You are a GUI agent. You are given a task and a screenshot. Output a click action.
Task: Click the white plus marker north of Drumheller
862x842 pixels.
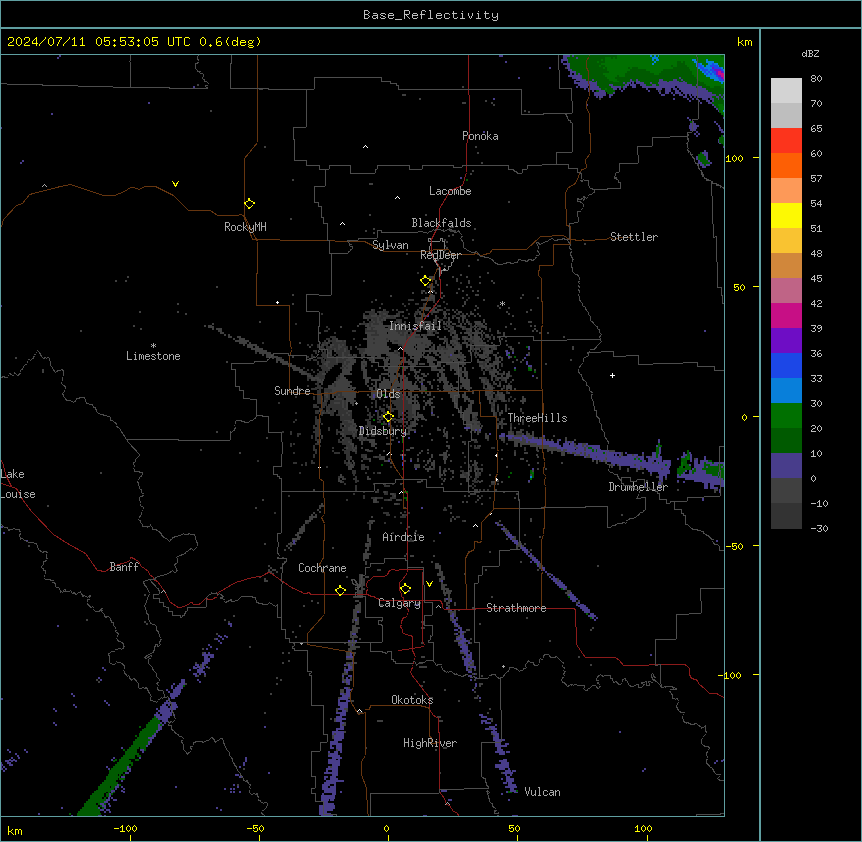pos(612,375)
